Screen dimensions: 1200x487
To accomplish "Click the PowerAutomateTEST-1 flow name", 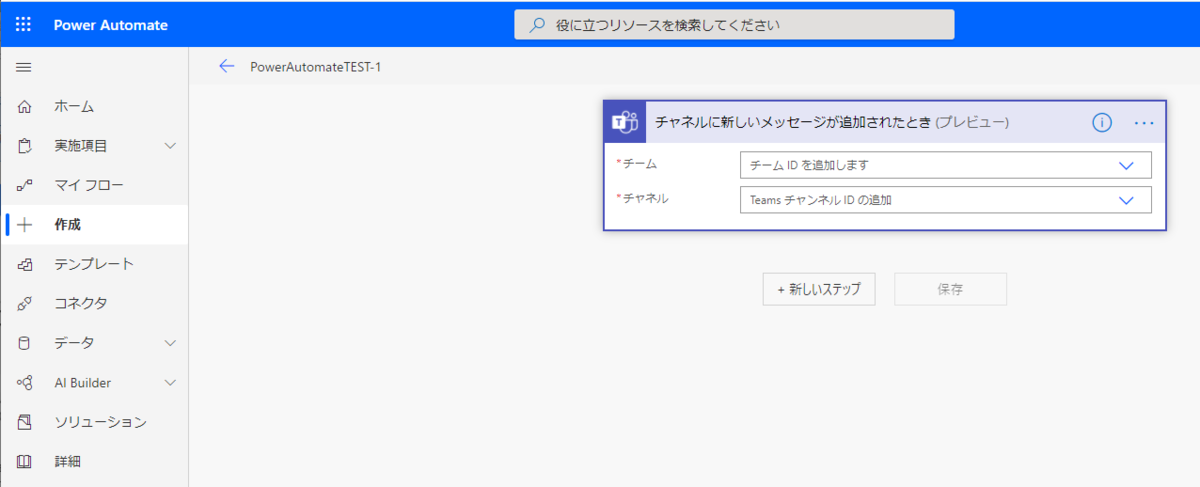I will (x=316, y=67).
